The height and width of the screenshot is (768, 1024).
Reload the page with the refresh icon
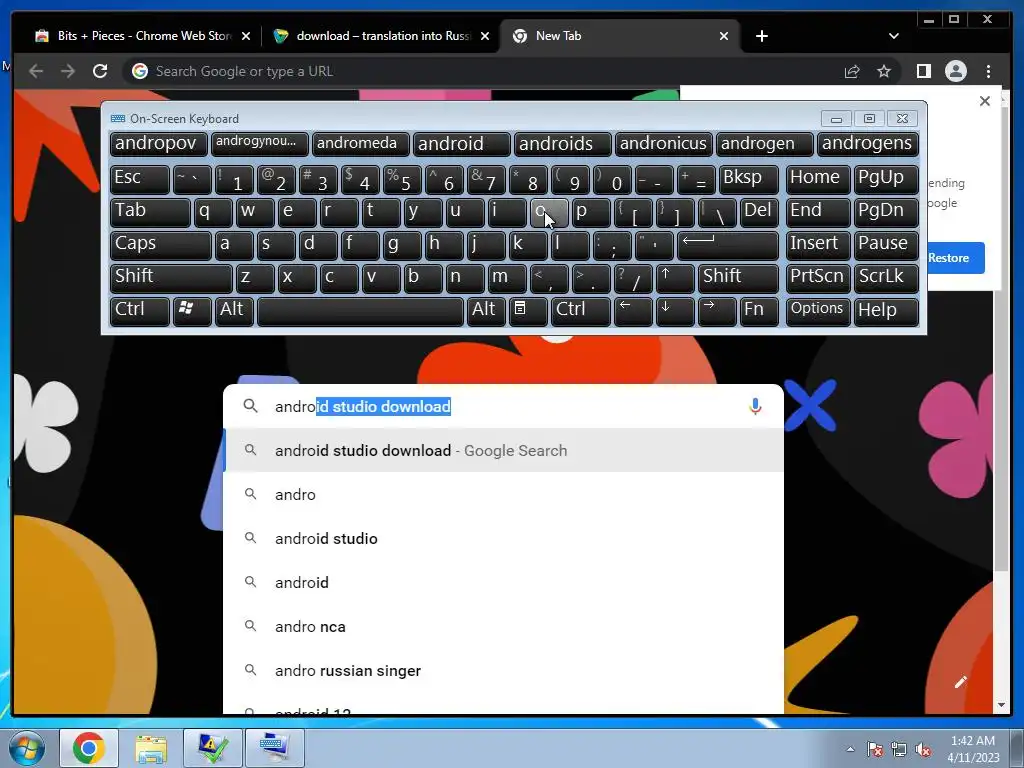point(99,71)
